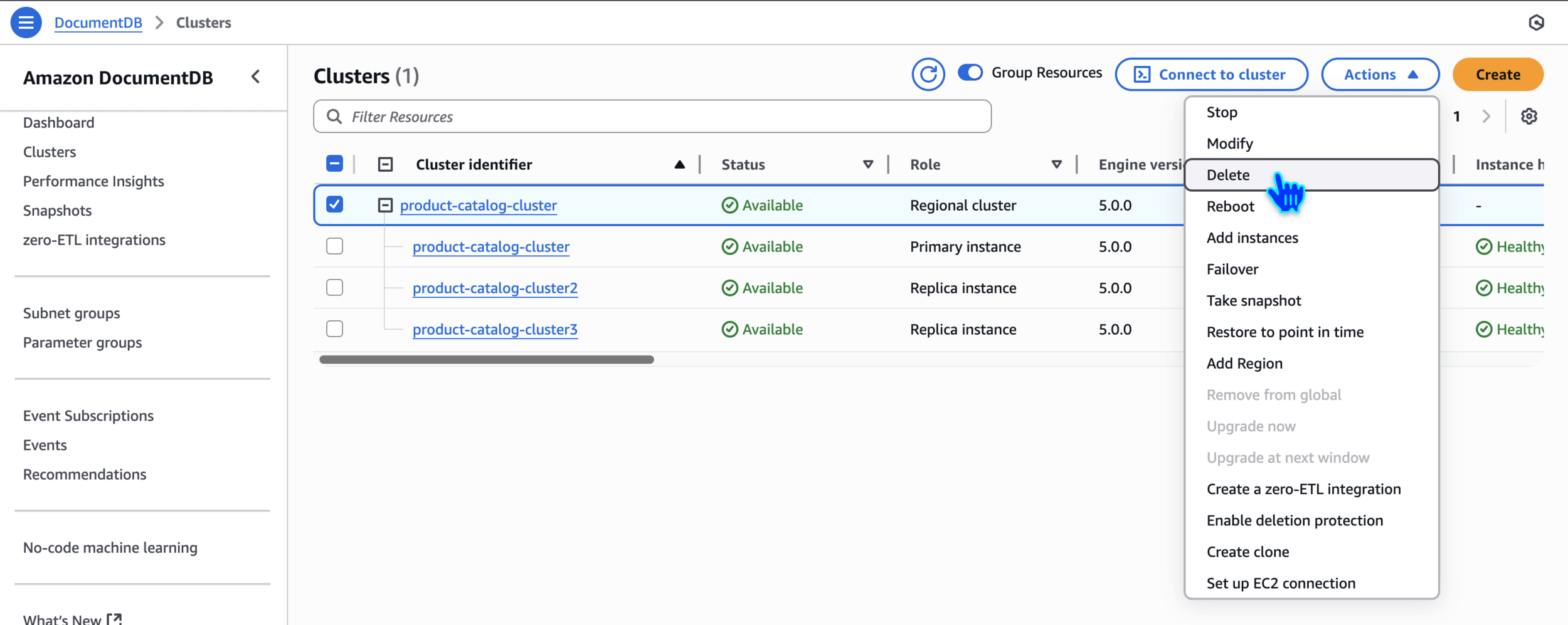Select Reboot in the Actions menu
The height and width of the screenshot is (625, 1568).
click(x=1311, y=206)
